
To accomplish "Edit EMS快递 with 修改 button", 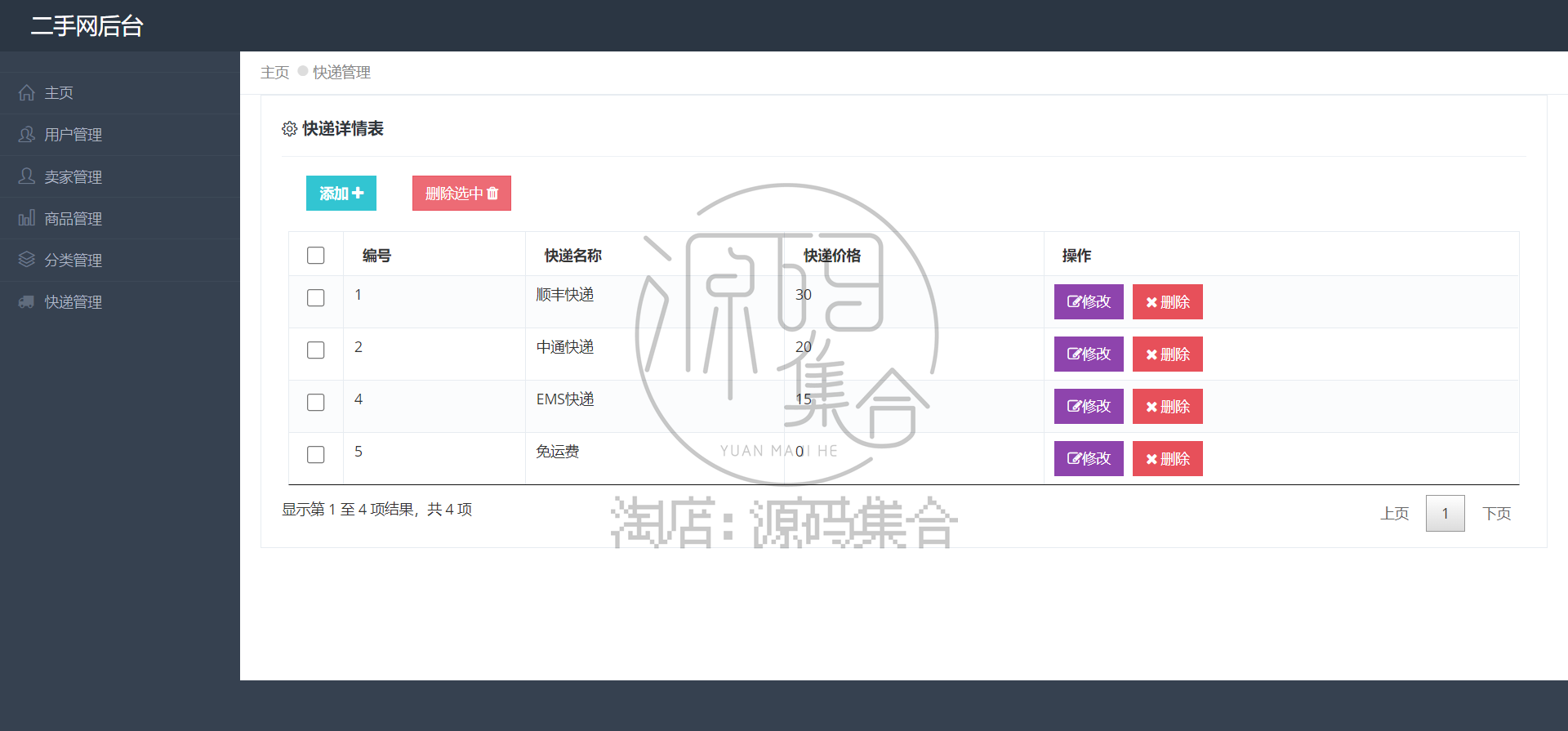I will (1089, 407).
